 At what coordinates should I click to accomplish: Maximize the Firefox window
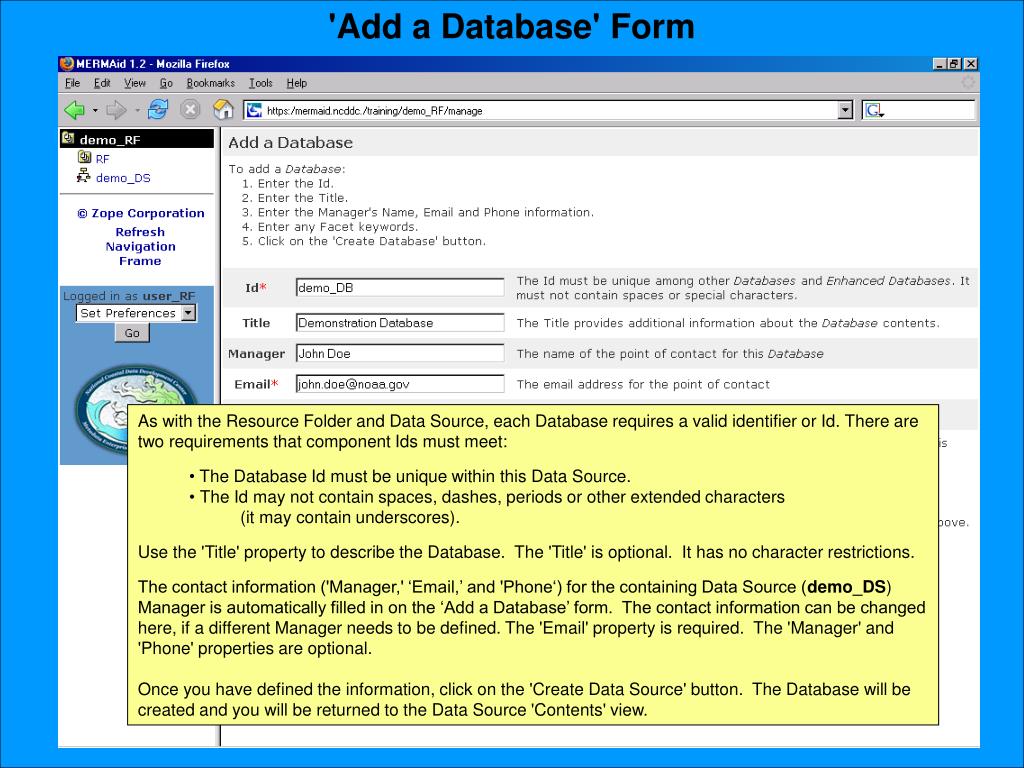coord(954,64)
